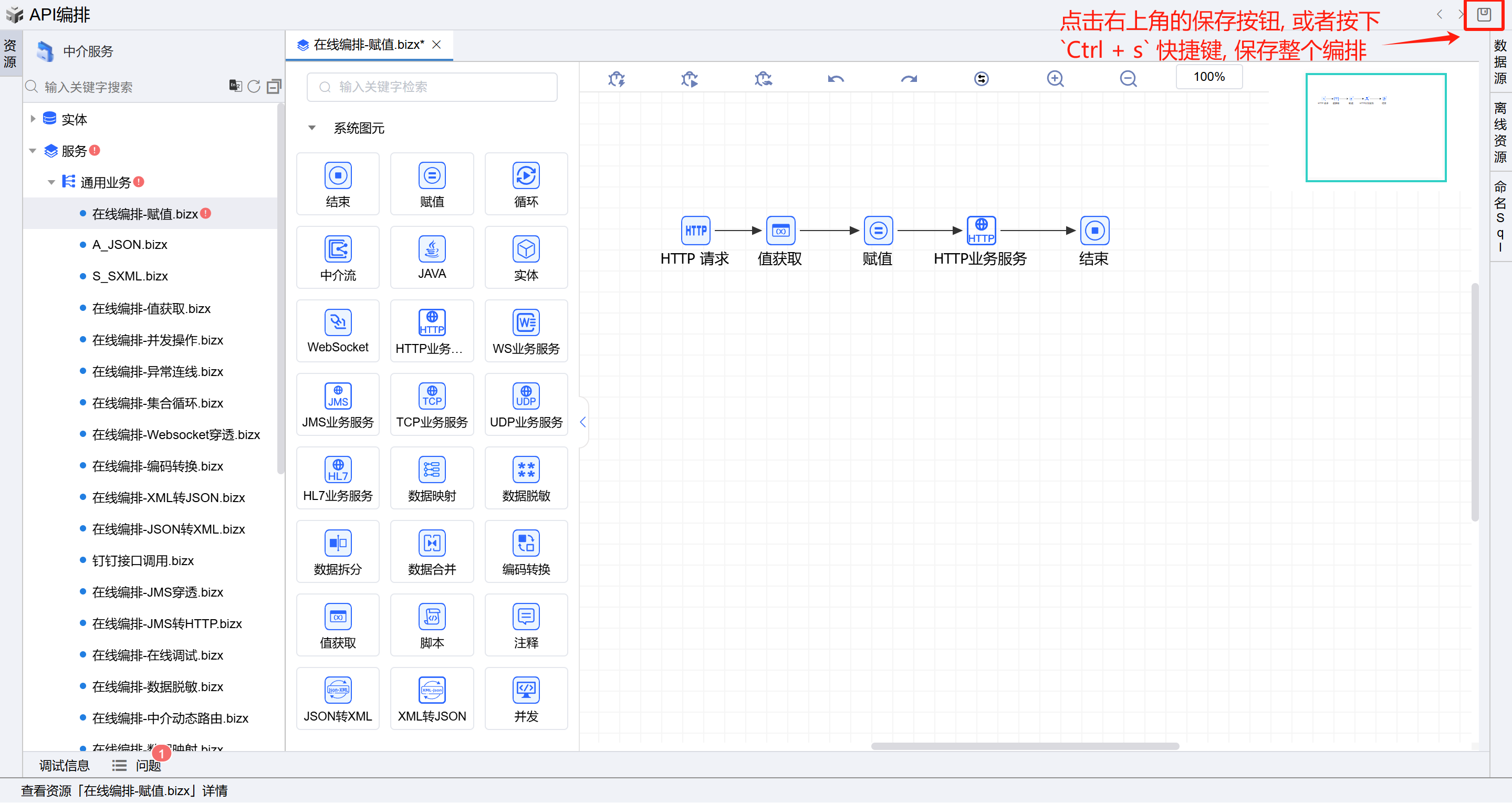Click the save button in top-right corner
1512x803 pixels.
1483,15
